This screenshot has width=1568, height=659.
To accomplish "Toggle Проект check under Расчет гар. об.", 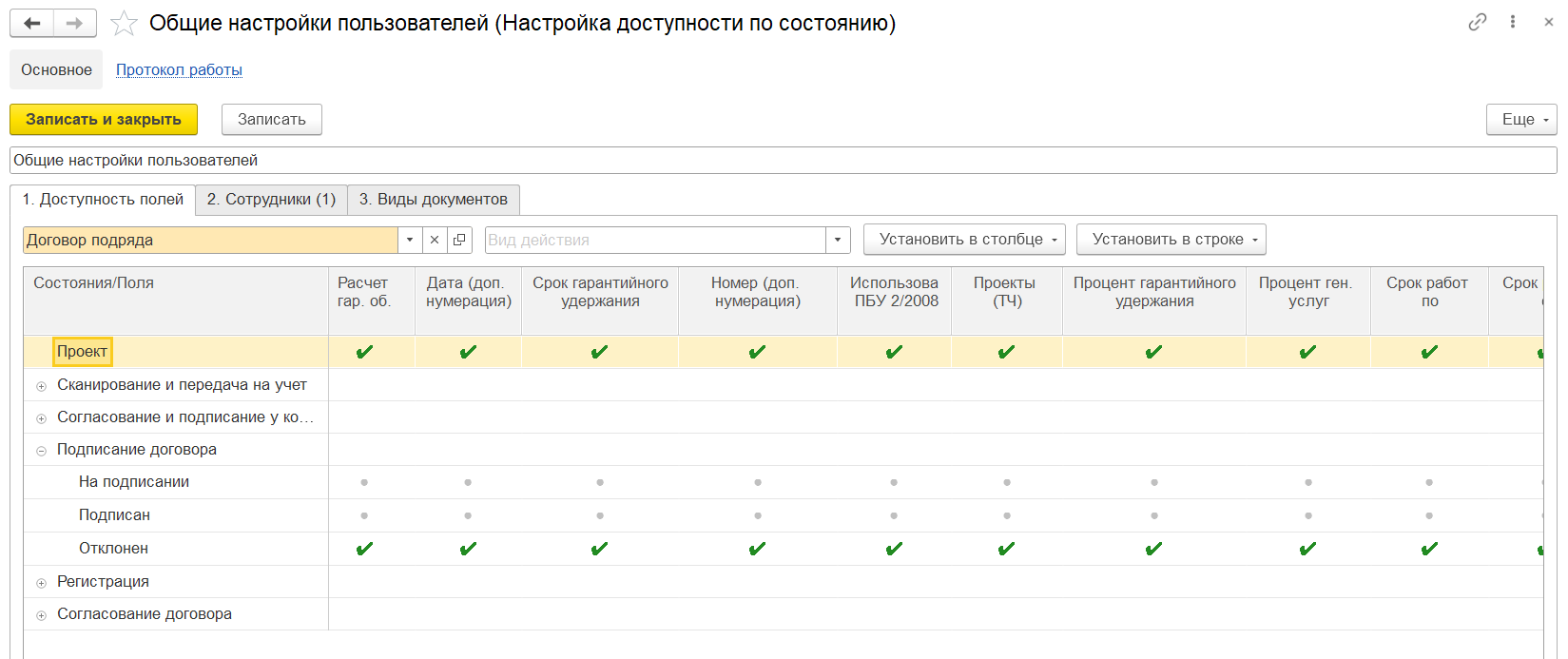I will coord(364,352).
